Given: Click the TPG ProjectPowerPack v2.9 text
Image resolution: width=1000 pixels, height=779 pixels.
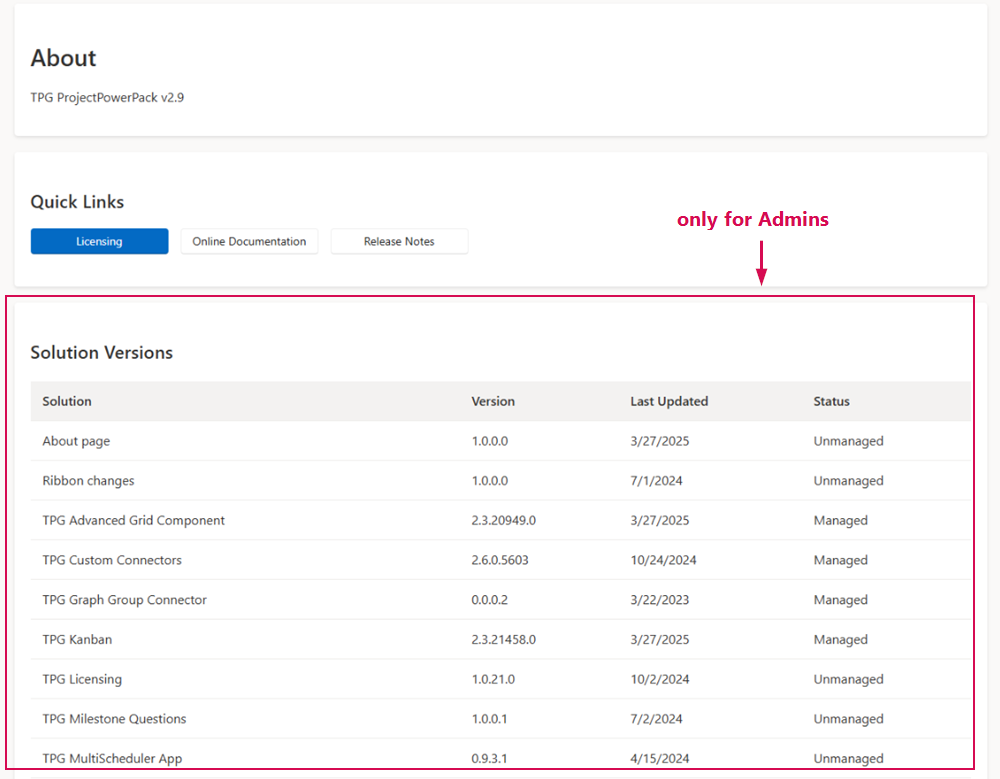Looking at the screenshot, I should tap(107, 98).
